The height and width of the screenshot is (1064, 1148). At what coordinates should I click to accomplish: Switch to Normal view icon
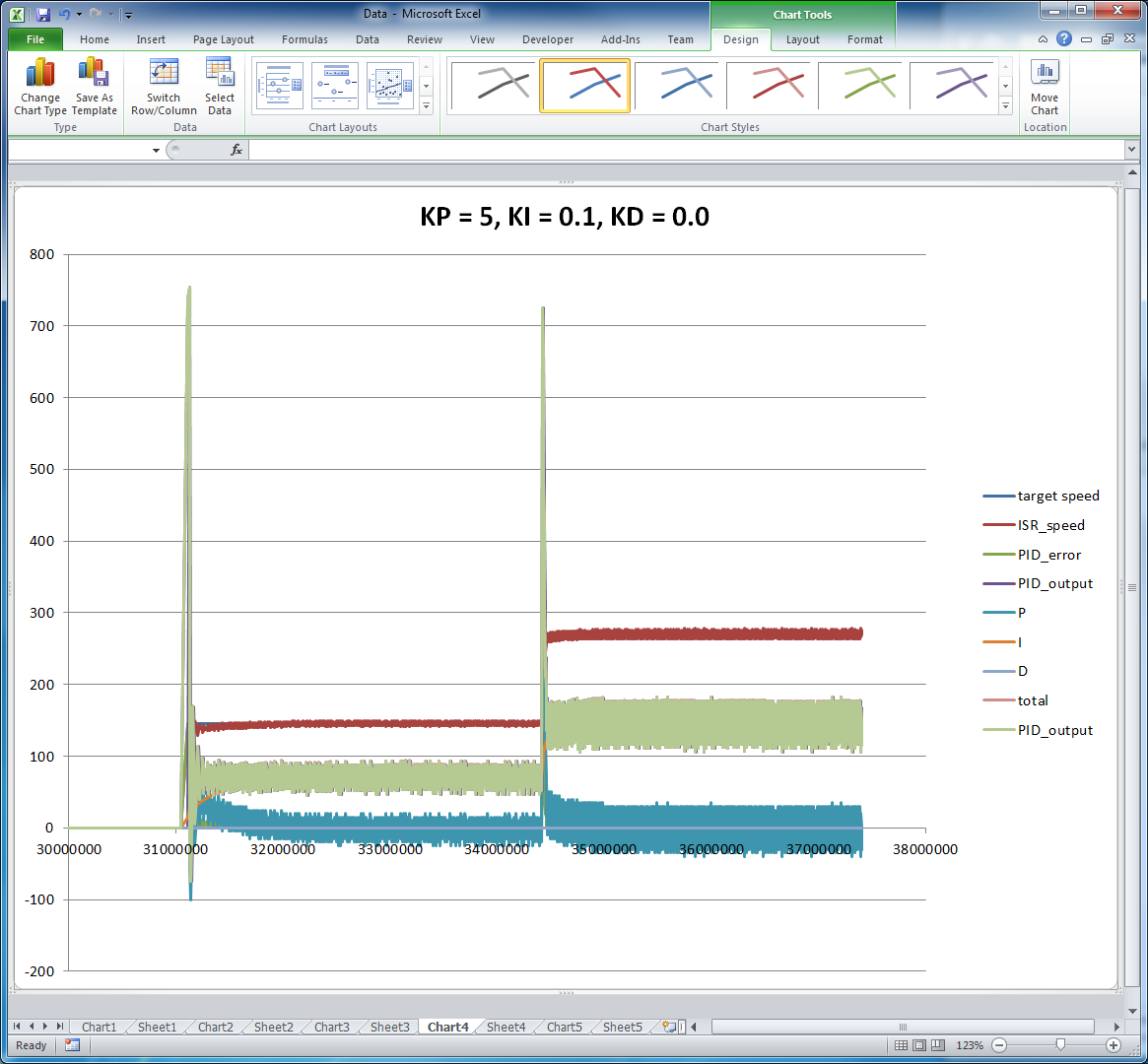click(x=902, y=1045)
